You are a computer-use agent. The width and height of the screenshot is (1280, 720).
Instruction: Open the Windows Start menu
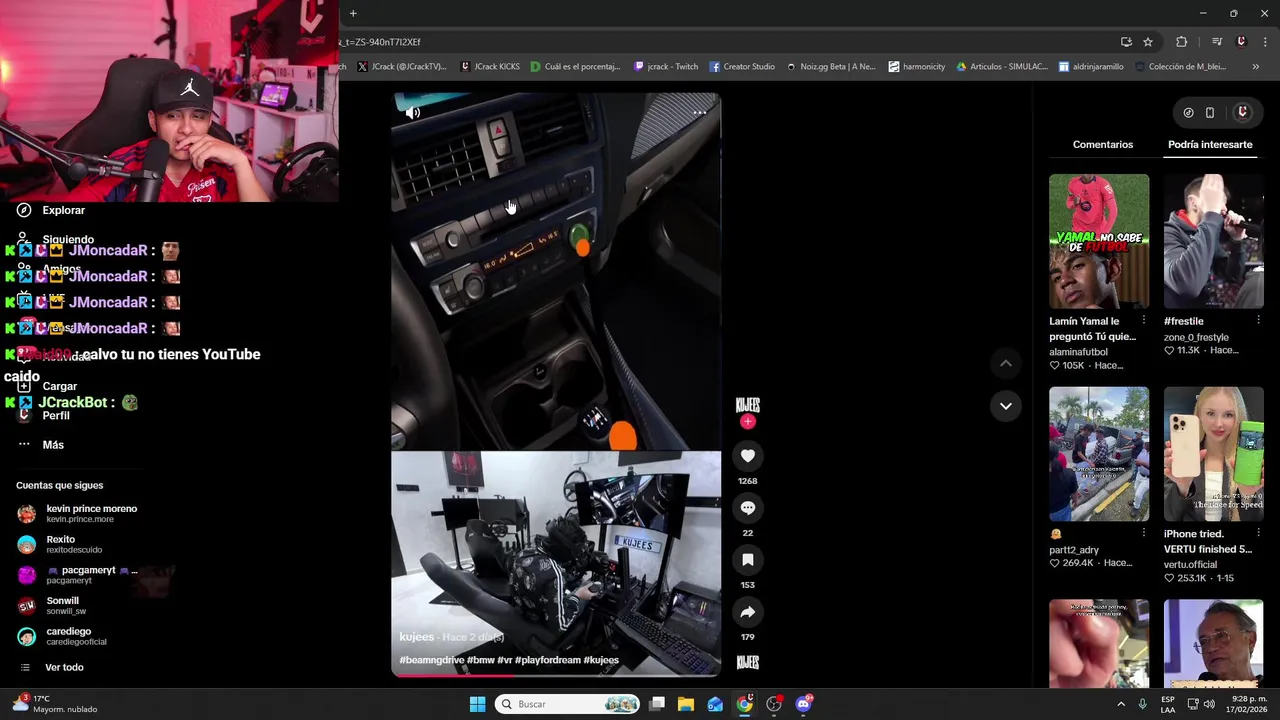[x=477, y=704]
